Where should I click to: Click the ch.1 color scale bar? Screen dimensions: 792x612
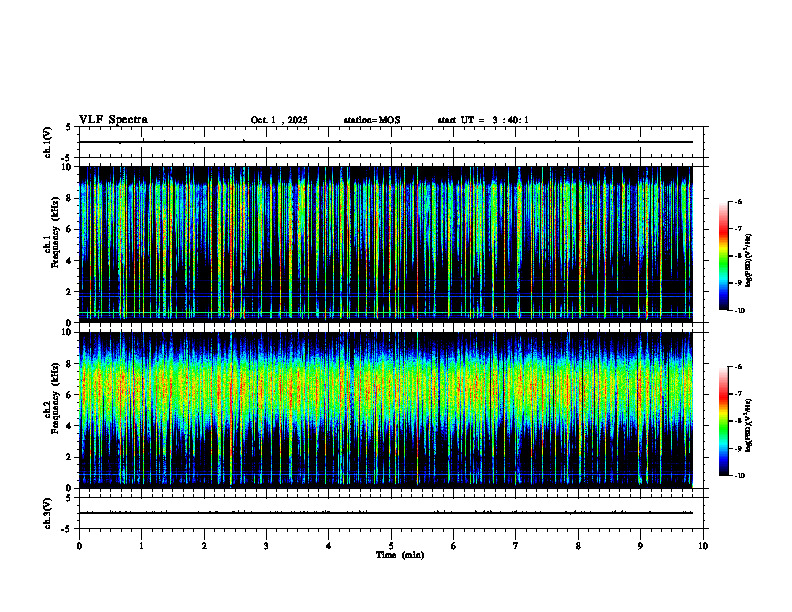724,256
